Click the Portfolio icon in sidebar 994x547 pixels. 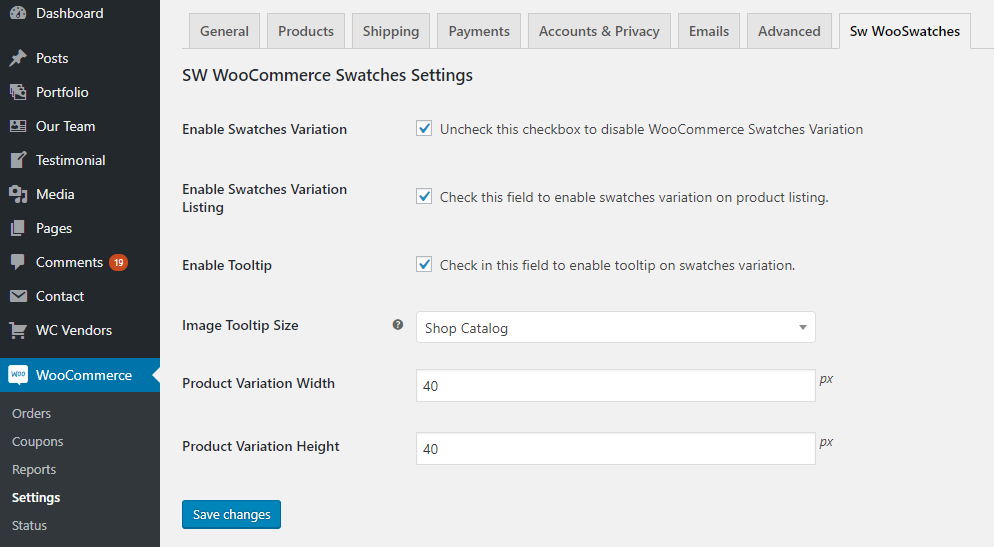(18, 92)
